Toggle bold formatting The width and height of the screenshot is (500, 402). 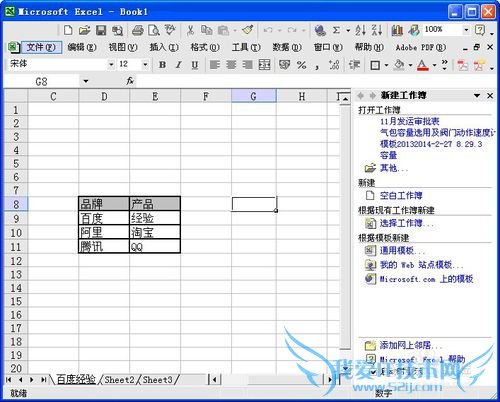click(162, 65)
